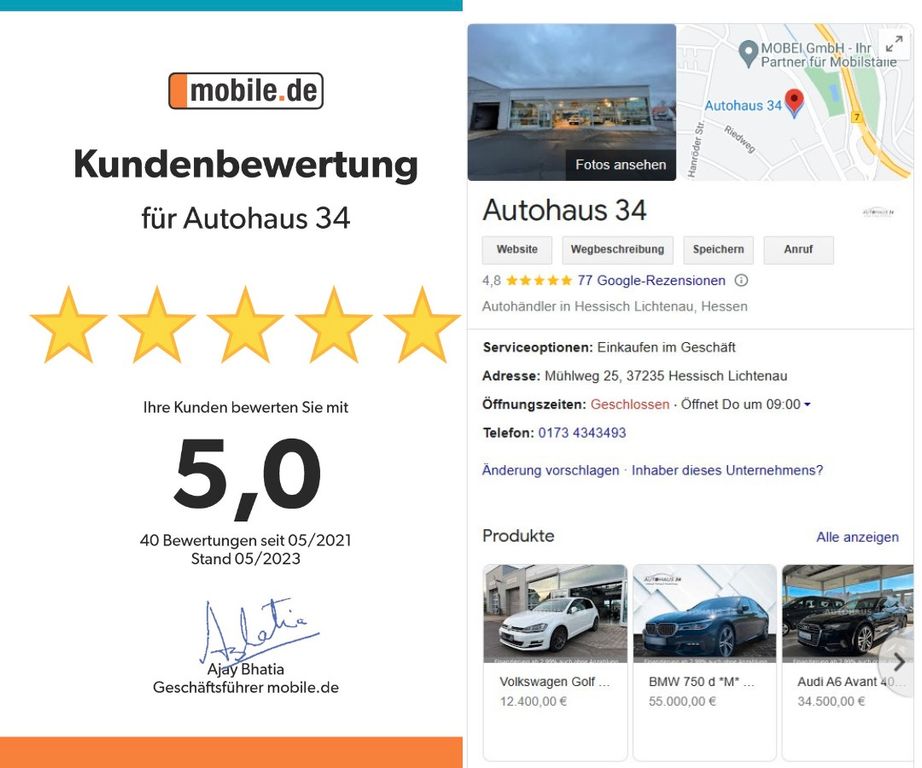Viewport: 922px width, 768px height.
Task: Click the mobile.de logo
Action: (x=246, y=91)
